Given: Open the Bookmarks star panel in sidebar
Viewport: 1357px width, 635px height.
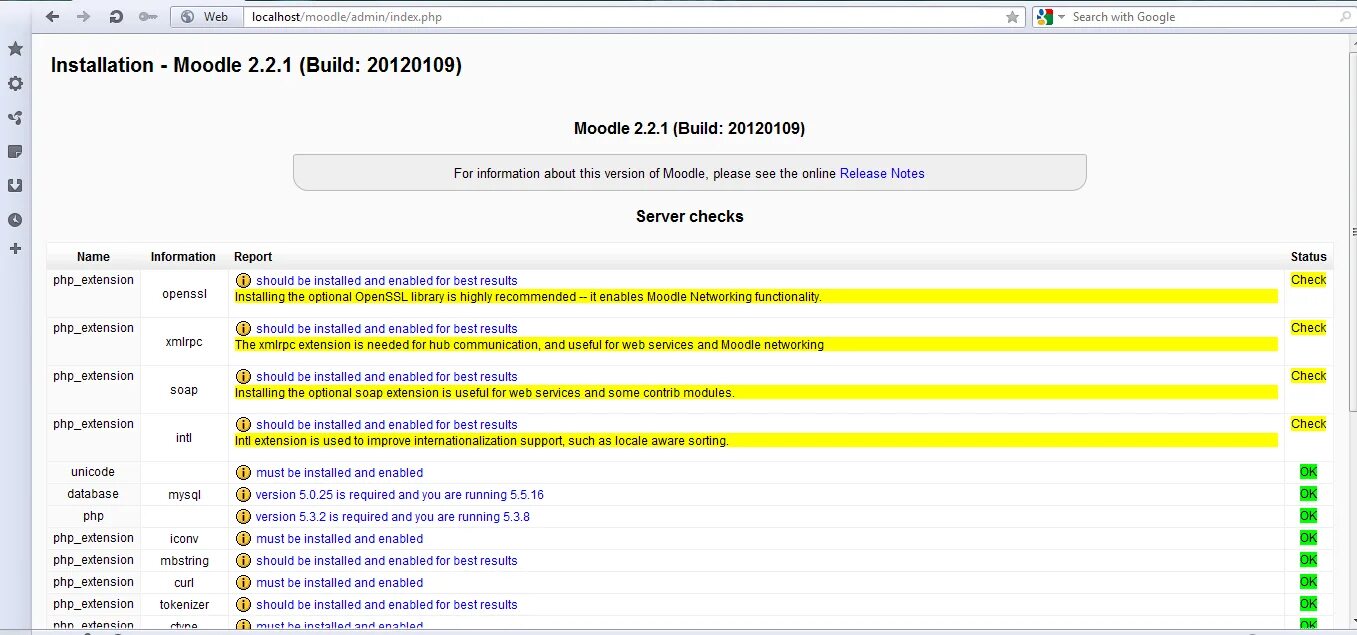Looking at the screenshot, I should (x=15, y=49).
